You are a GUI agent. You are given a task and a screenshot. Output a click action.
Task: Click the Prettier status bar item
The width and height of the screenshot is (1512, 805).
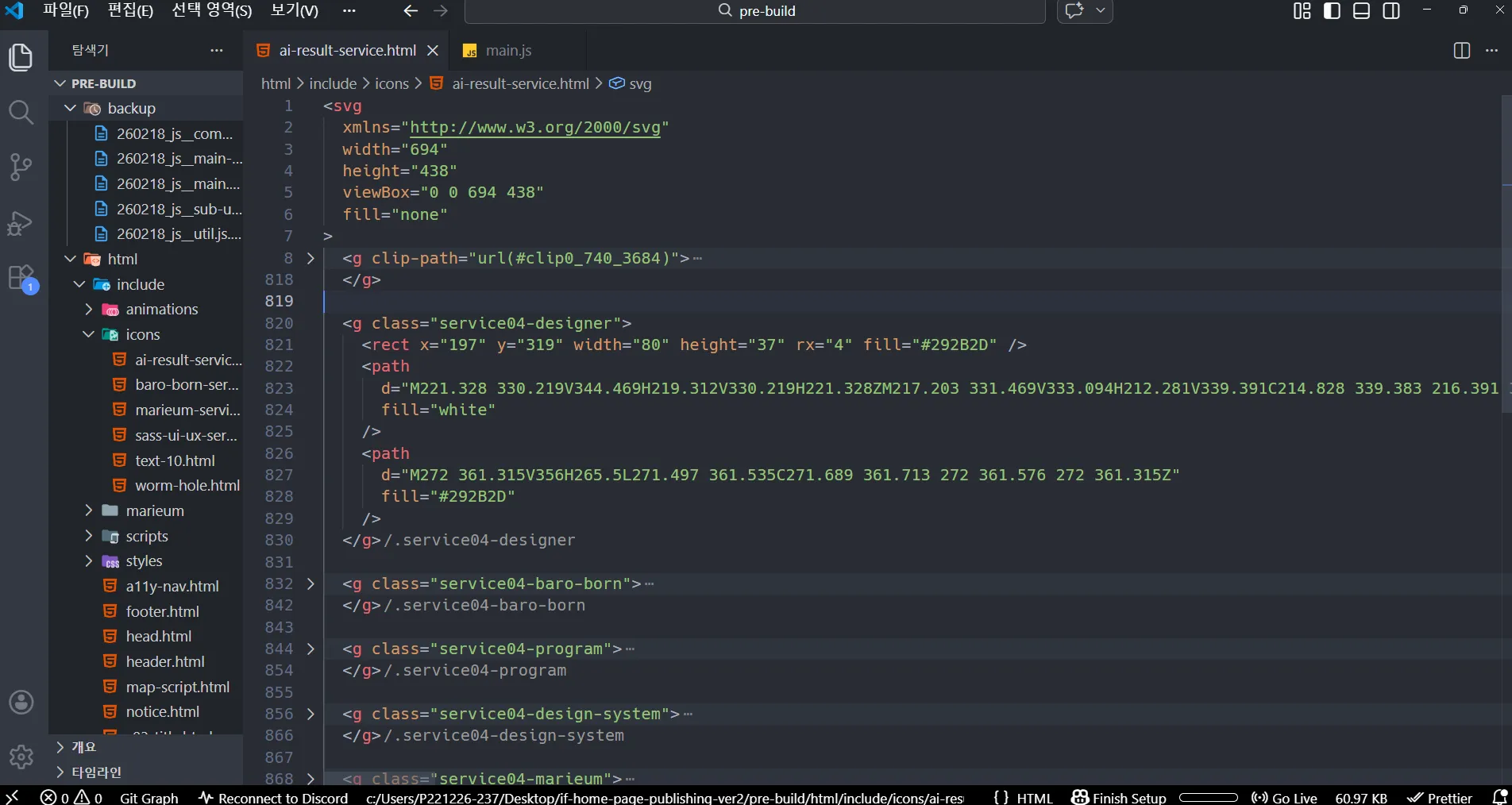pos(1439,797)
